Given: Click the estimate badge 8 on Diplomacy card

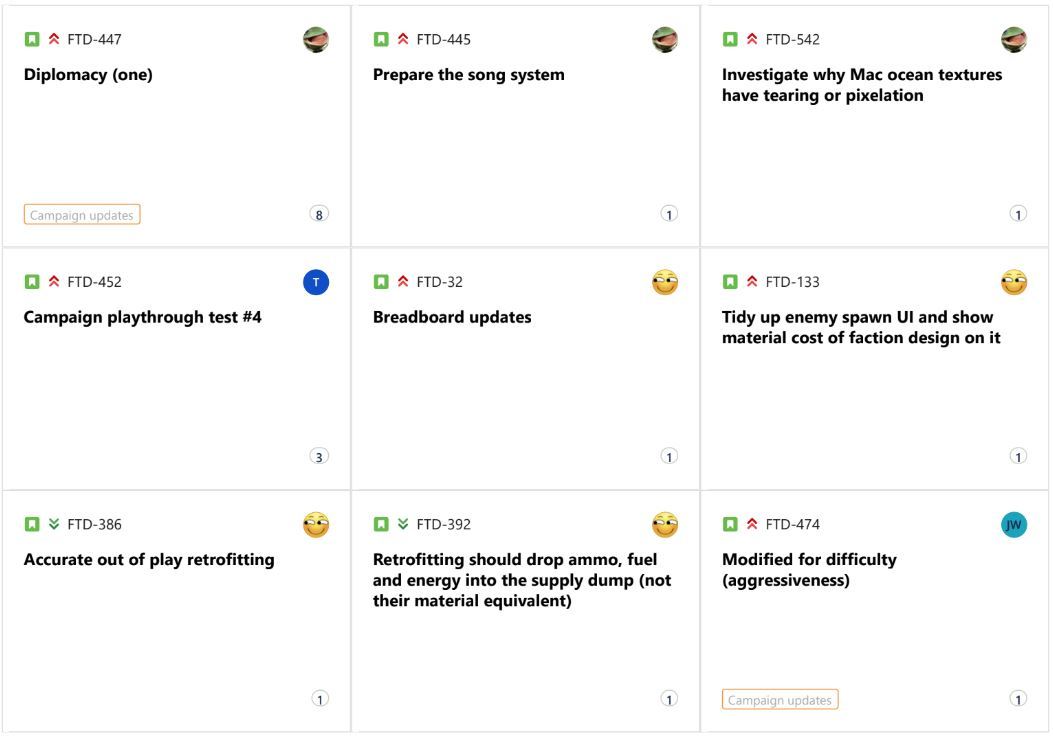Looking at the screenshot, I should [x=319, y=215].
